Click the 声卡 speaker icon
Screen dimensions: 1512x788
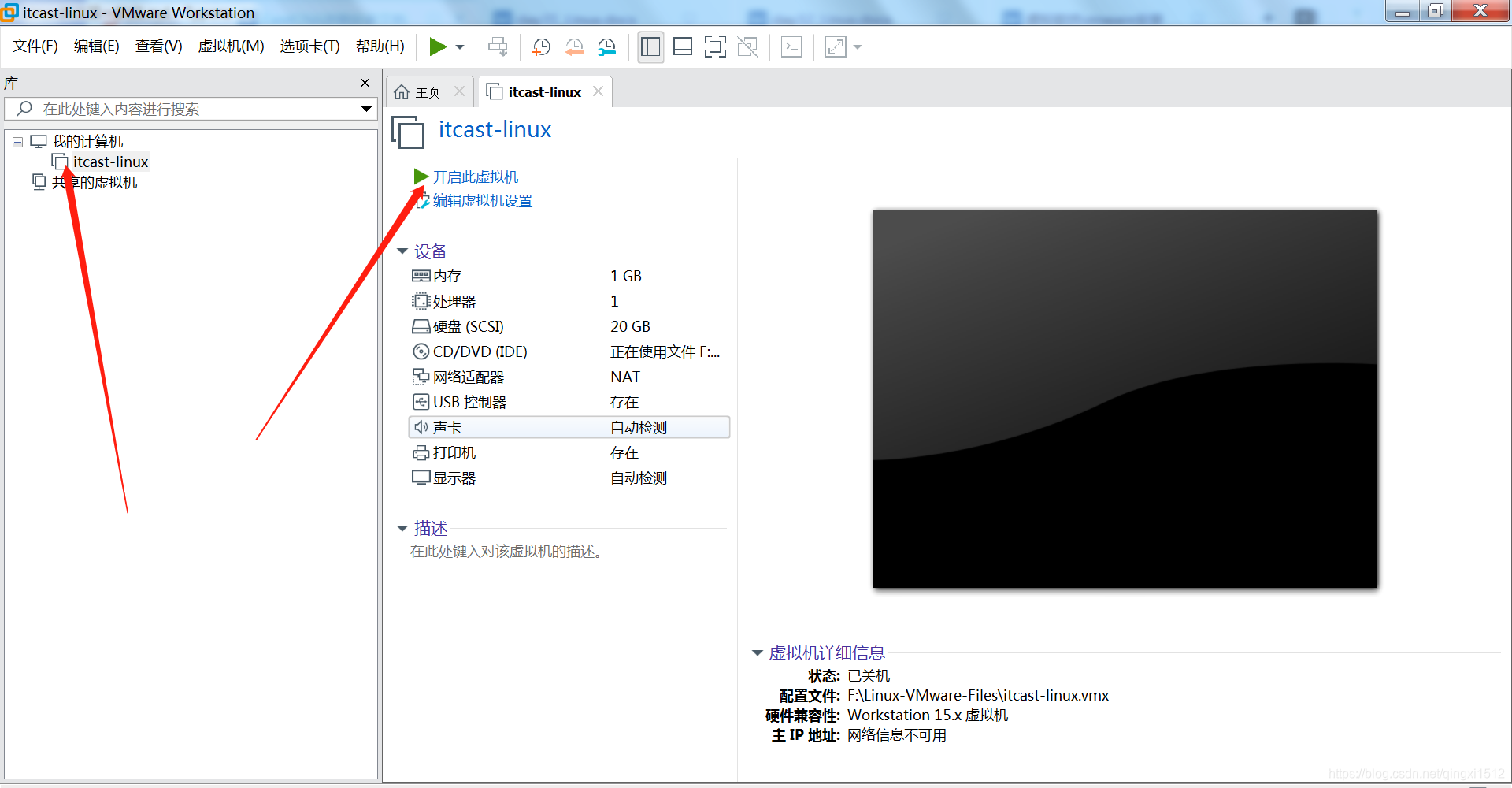(x=421, y=427)
